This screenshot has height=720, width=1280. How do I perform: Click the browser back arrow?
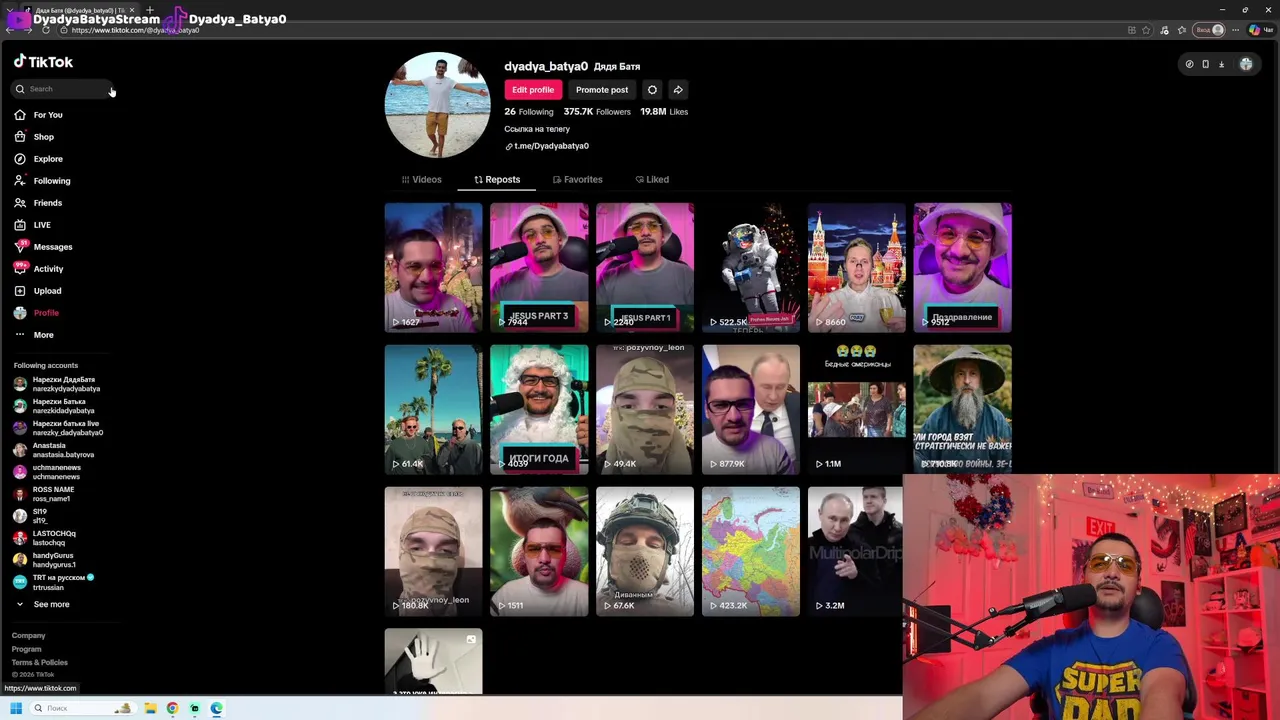[x=11, y=30]
